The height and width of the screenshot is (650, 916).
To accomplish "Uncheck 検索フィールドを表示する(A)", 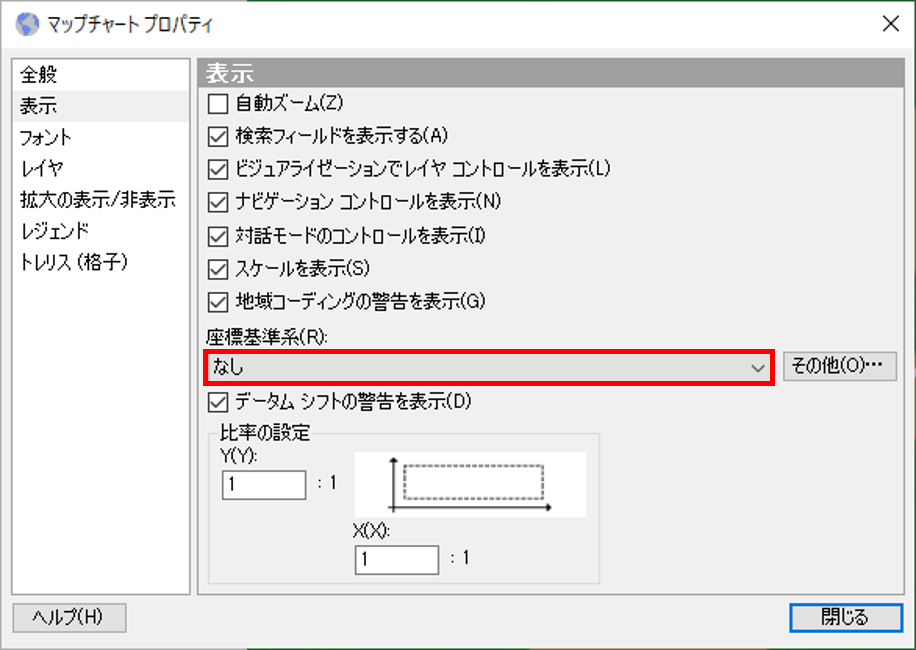I will point(218,137).
